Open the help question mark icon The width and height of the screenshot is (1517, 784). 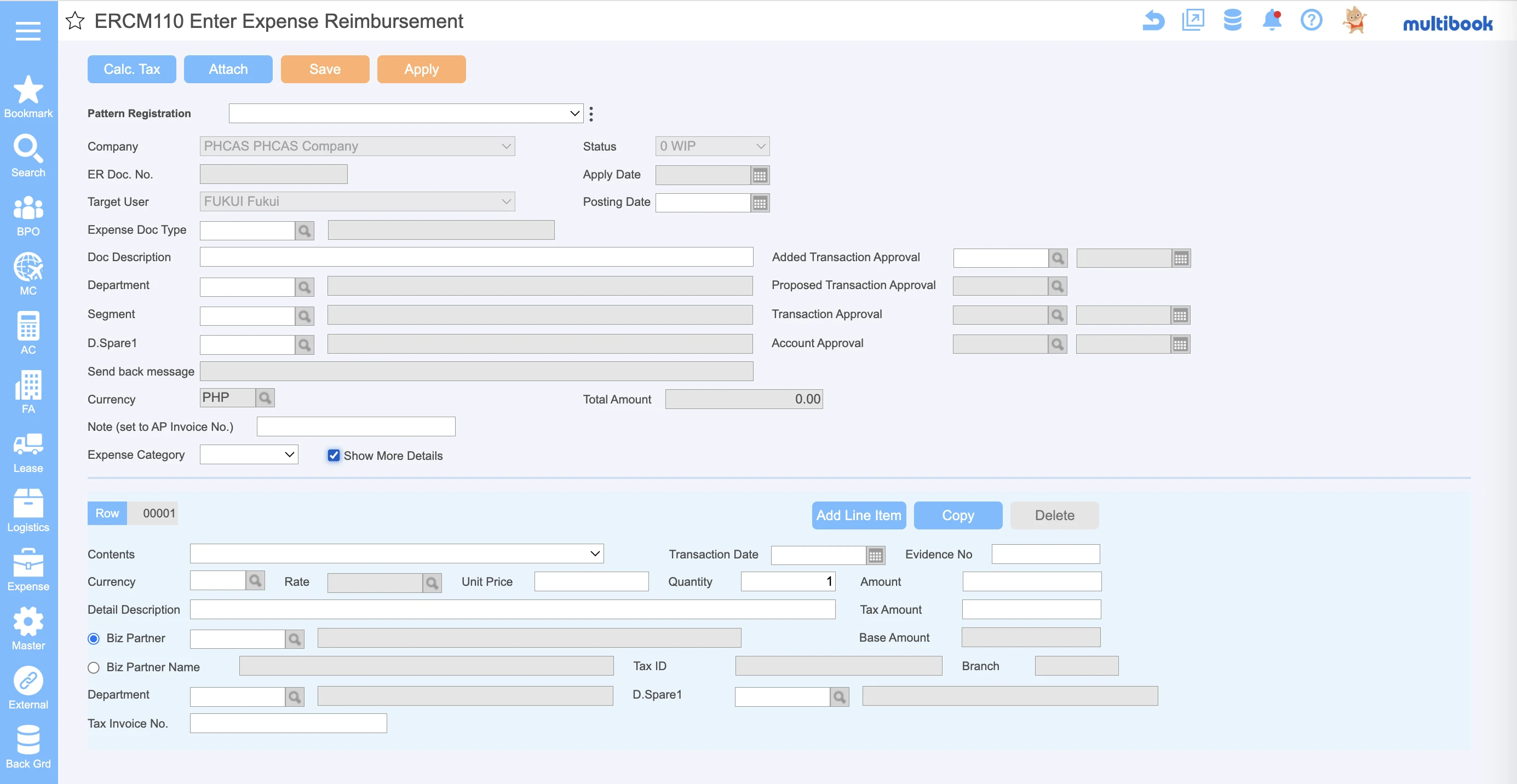coord(1311,21)
